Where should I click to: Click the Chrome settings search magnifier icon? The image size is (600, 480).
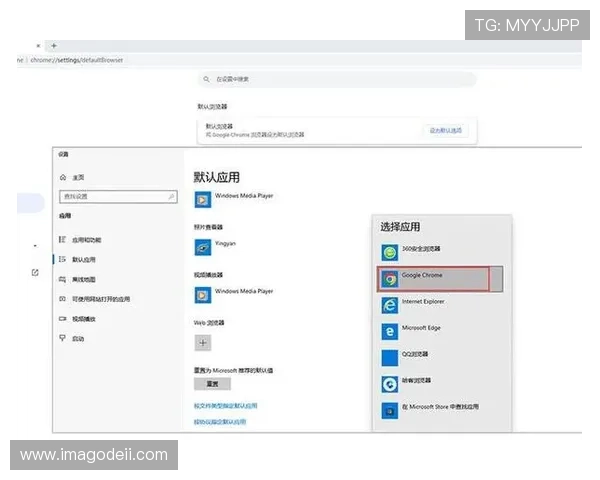point(206,79)
